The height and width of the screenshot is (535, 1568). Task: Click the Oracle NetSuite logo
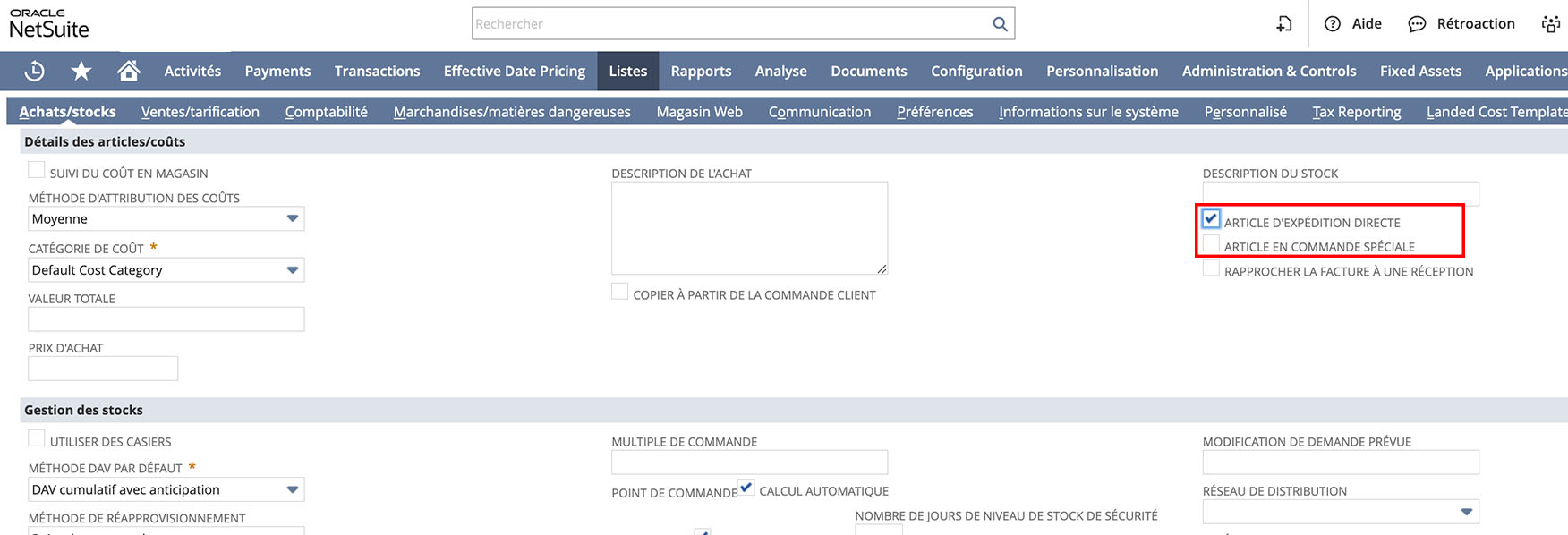click(x=49, y=24)
